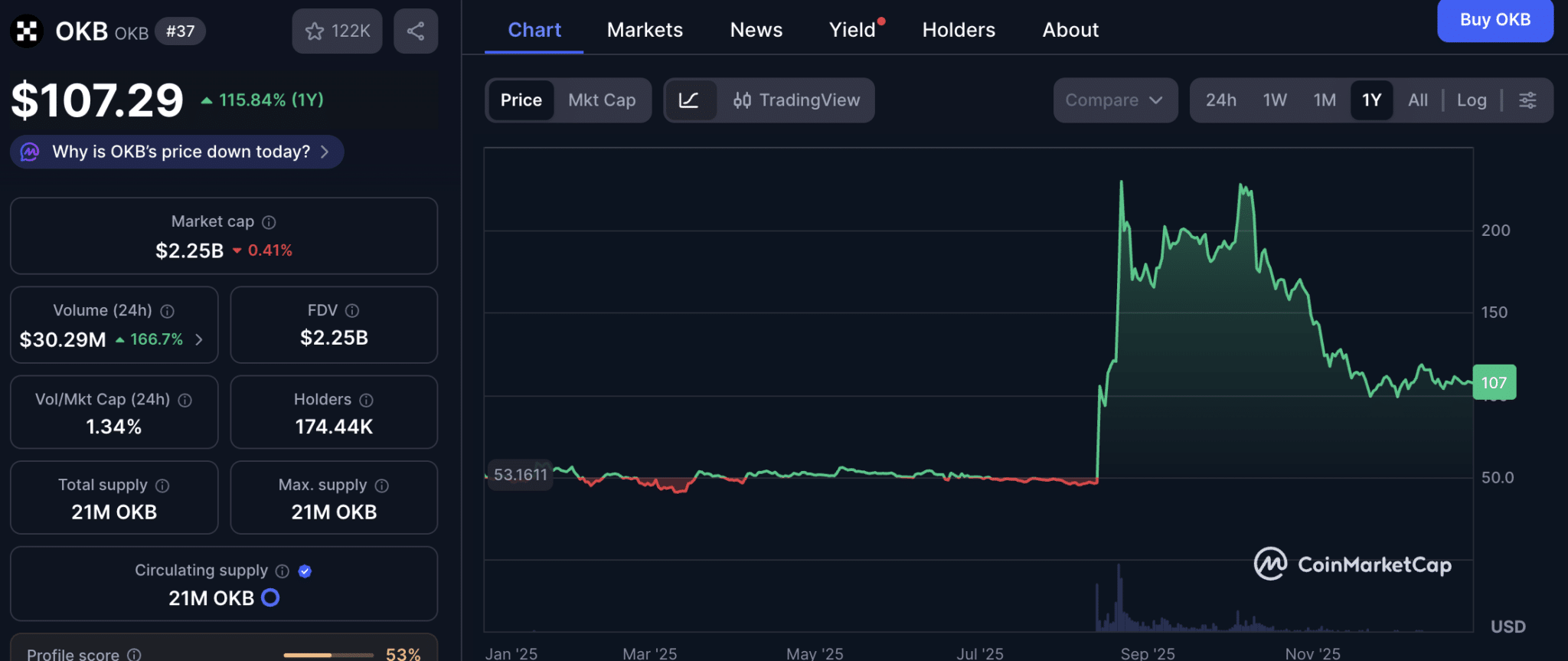Click the share icon button

tap(416, 31)
